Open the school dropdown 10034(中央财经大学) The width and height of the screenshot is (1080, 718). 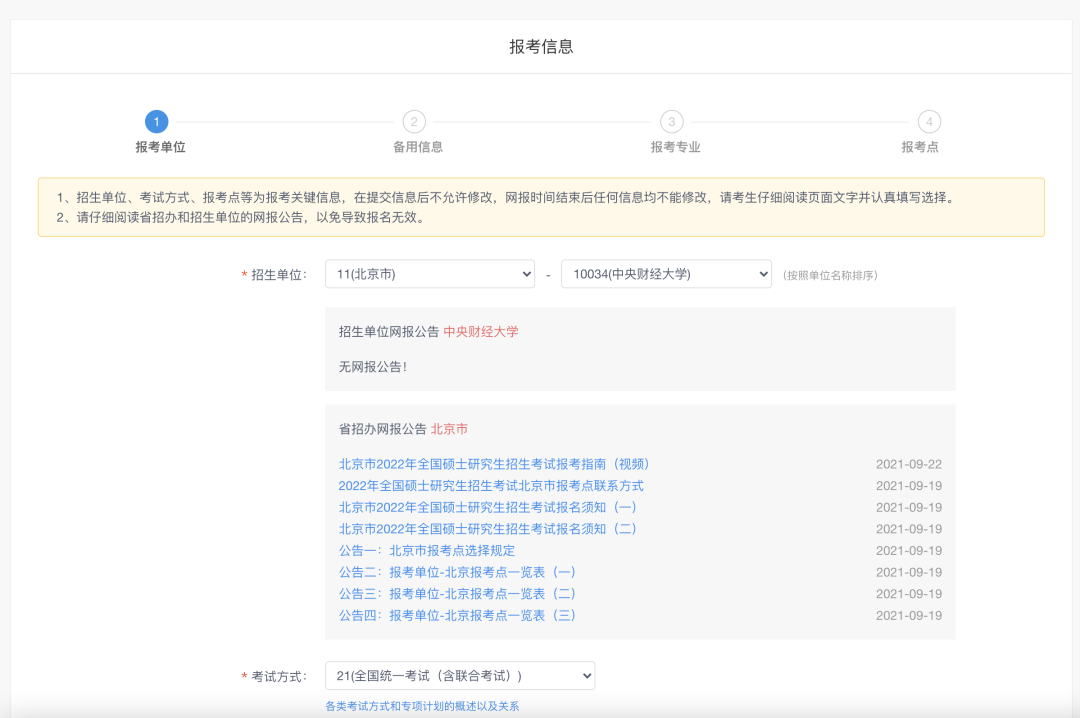tap(666, 274)
